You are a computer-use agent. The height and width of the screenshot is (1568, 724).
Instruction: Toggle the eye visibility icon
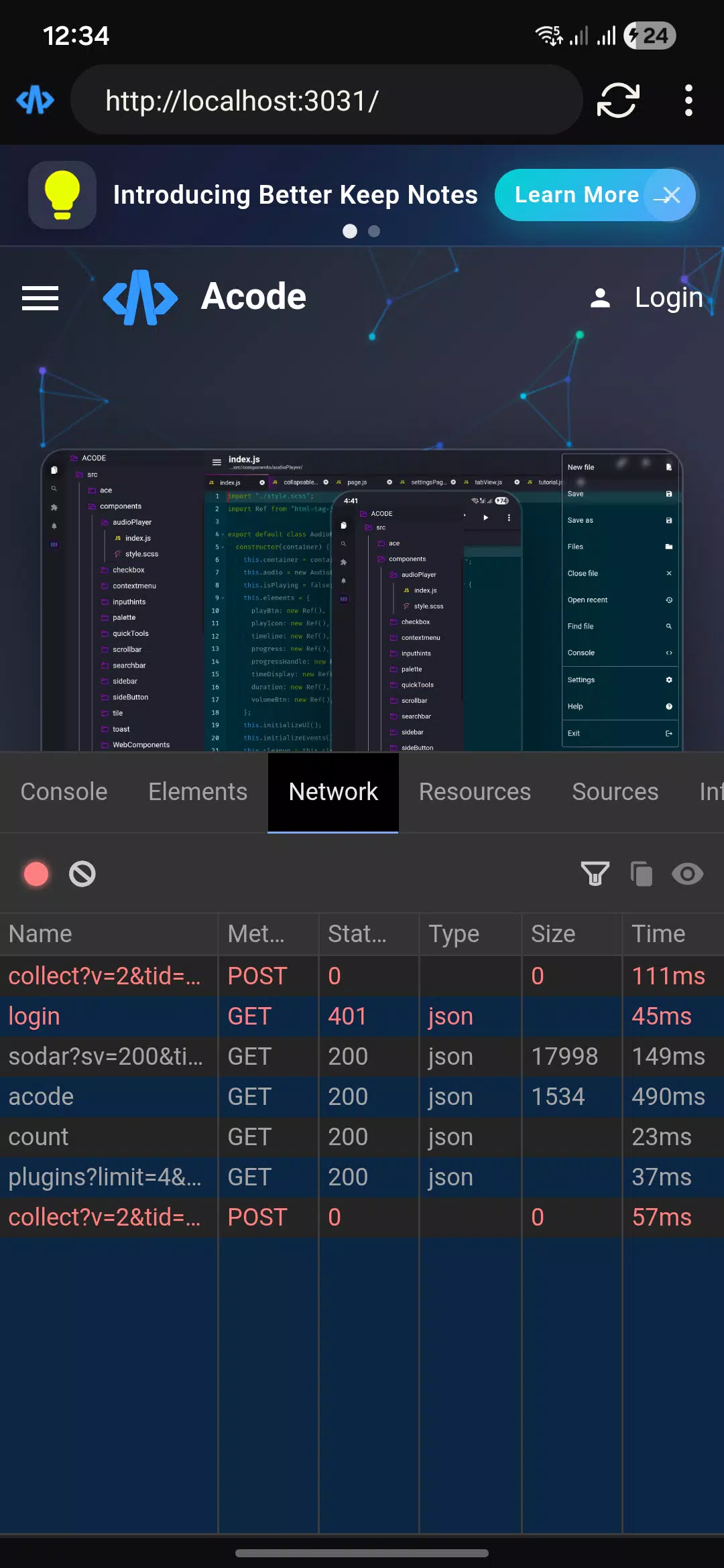coord(688,874)
